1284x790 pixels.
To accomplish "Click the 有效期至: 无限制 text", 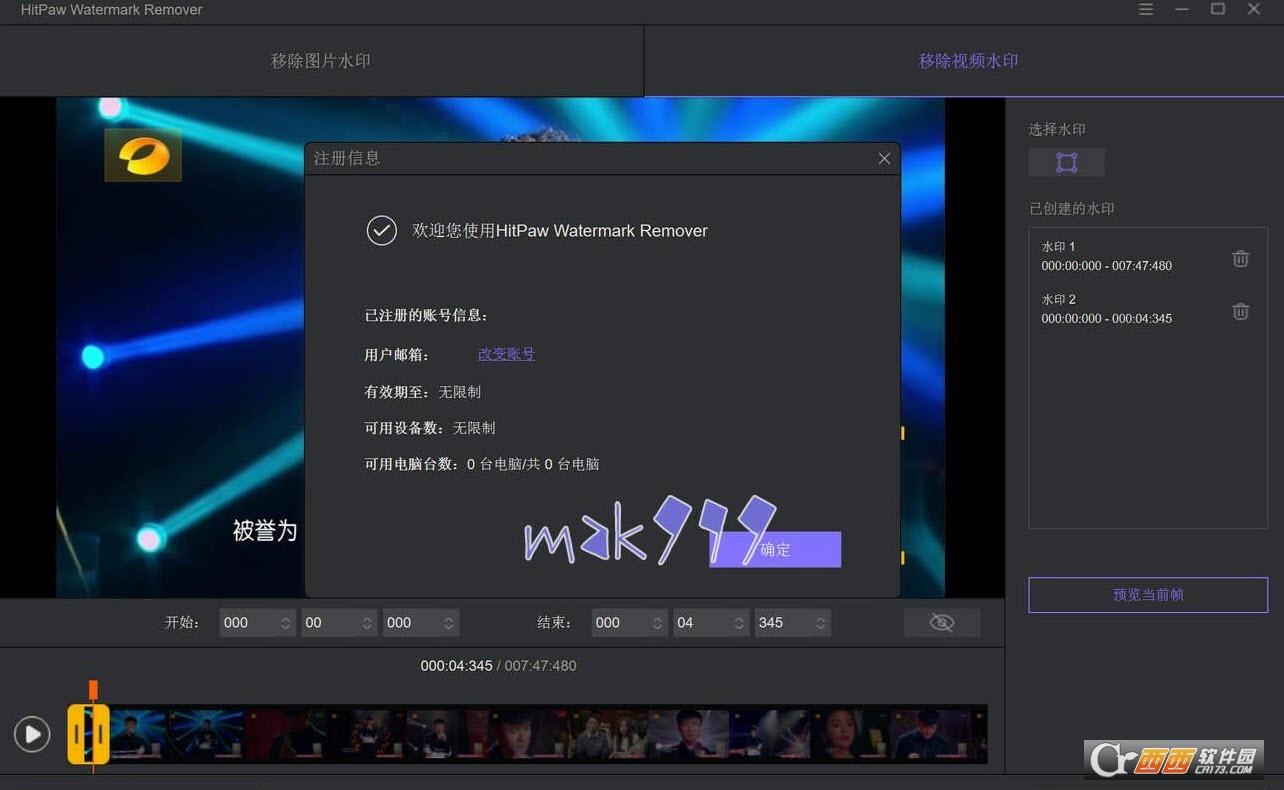I will click(423, 392).
